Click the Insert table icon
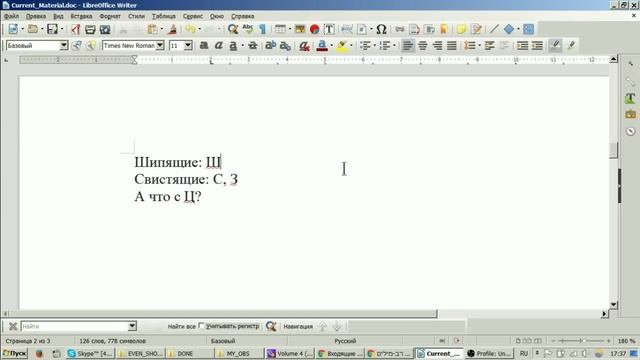 point(280,29)
